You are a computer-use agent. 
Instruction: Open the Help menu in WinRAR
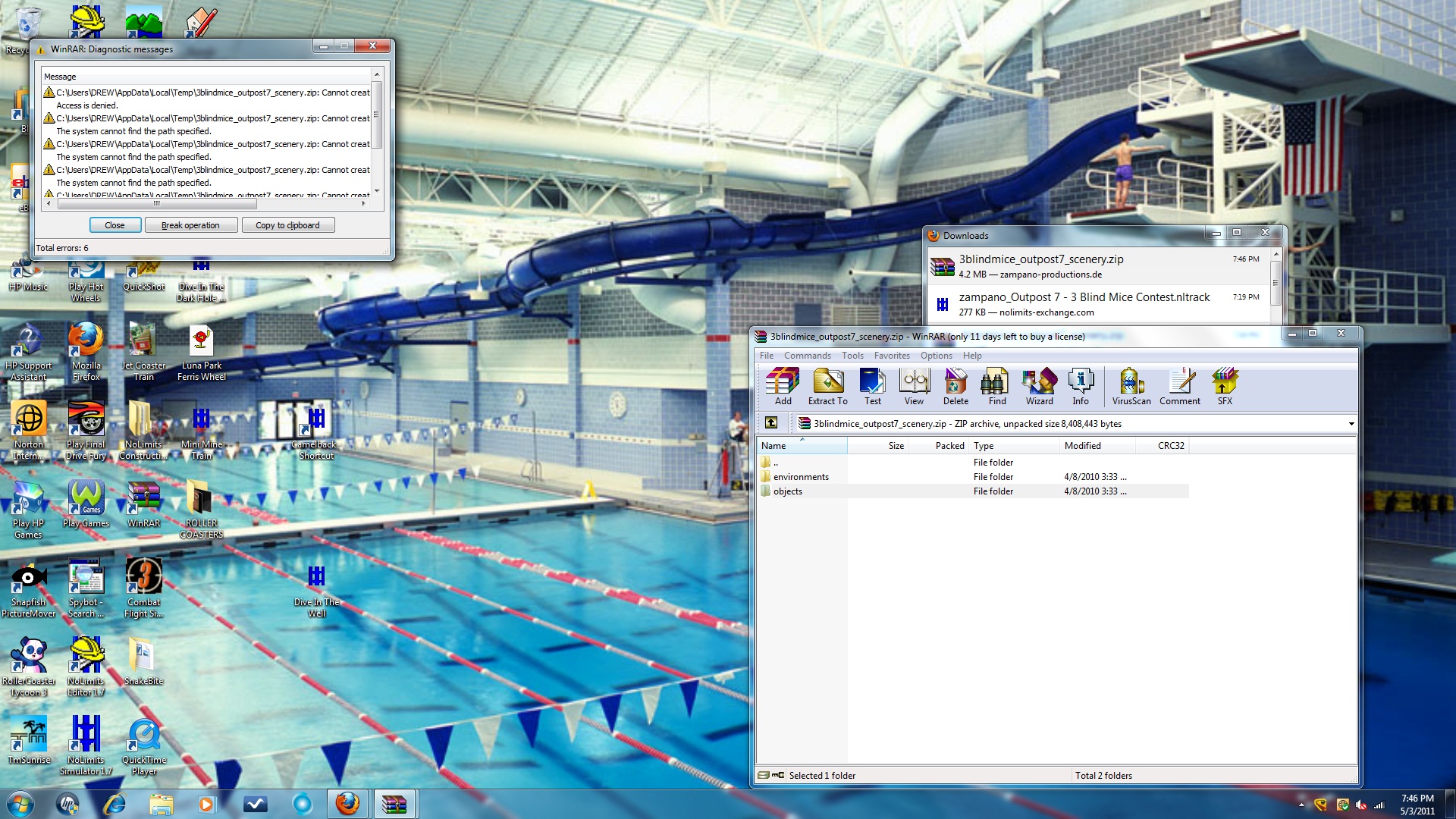click(x=972, y=355)
